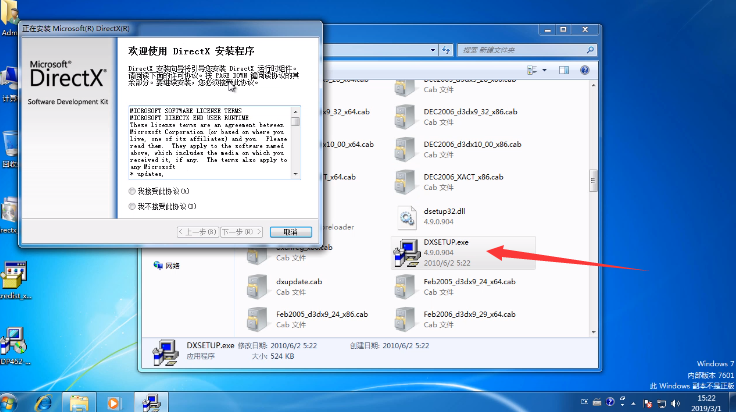Click the language bar help icon
Image resolution: width=737 pixels, height=412 pixels.
point(610,402)
